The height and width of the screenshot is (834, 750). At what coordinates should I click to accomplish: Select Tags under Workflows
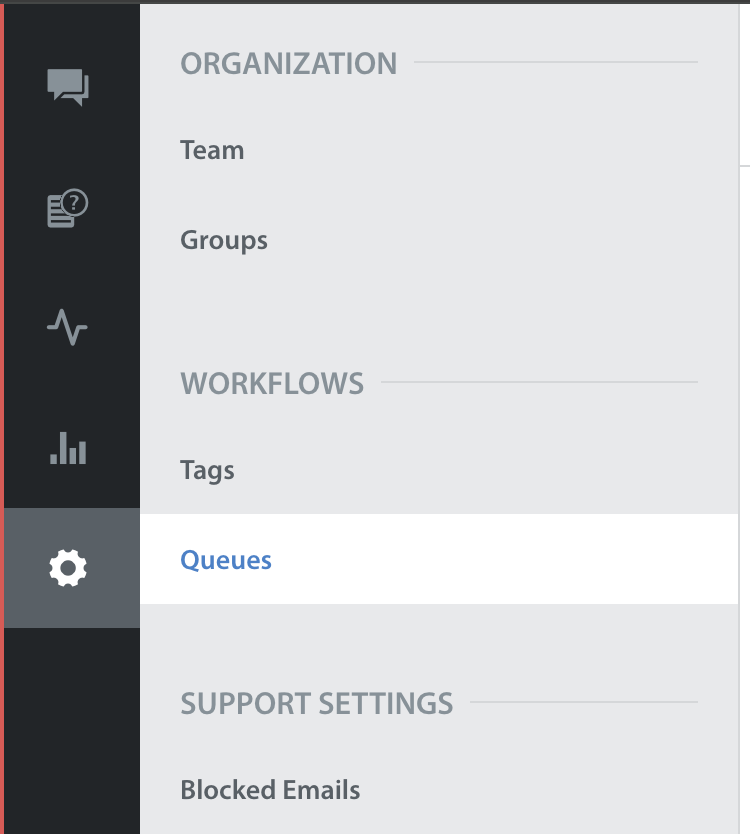tap(207, 471)
